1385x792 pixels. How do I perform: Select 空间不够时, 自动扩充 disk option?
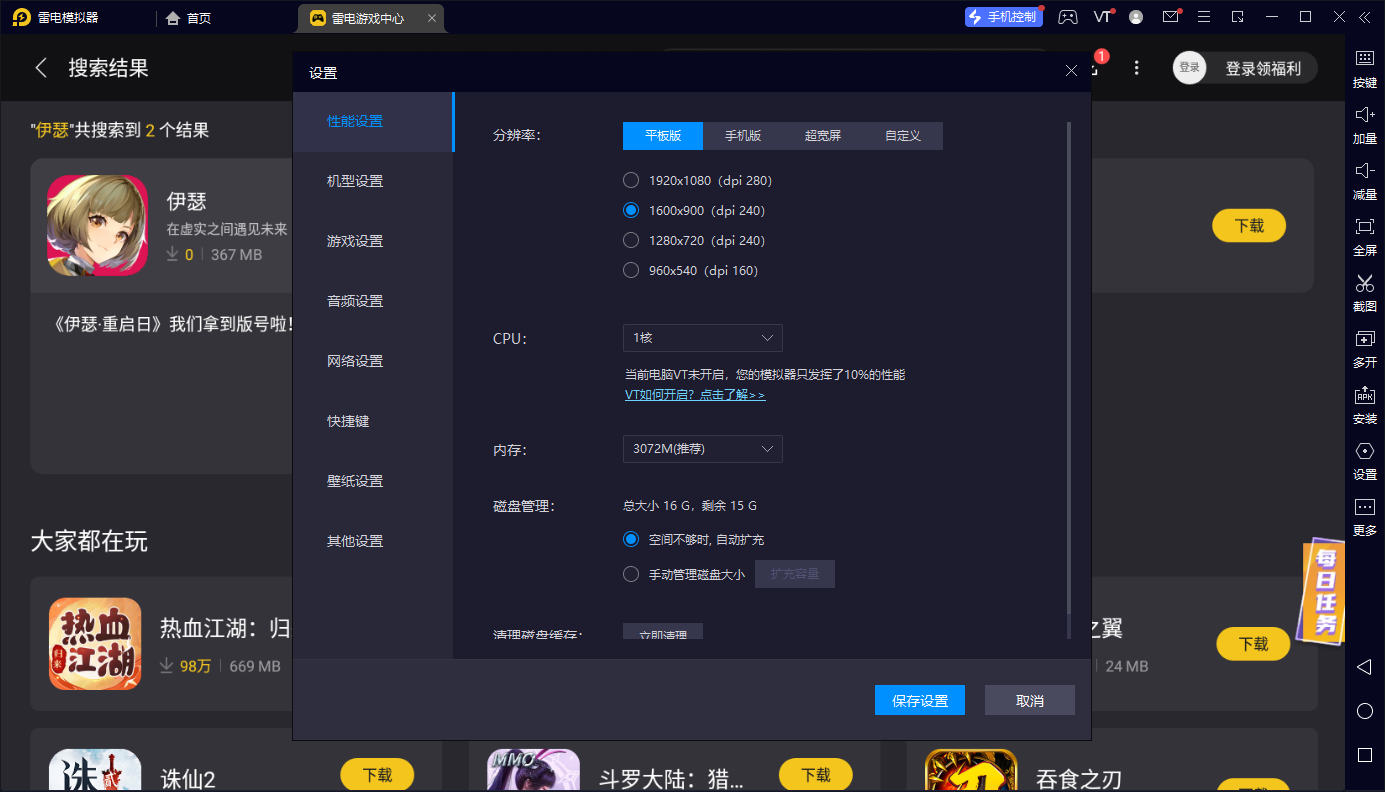[x=631, y=539]
